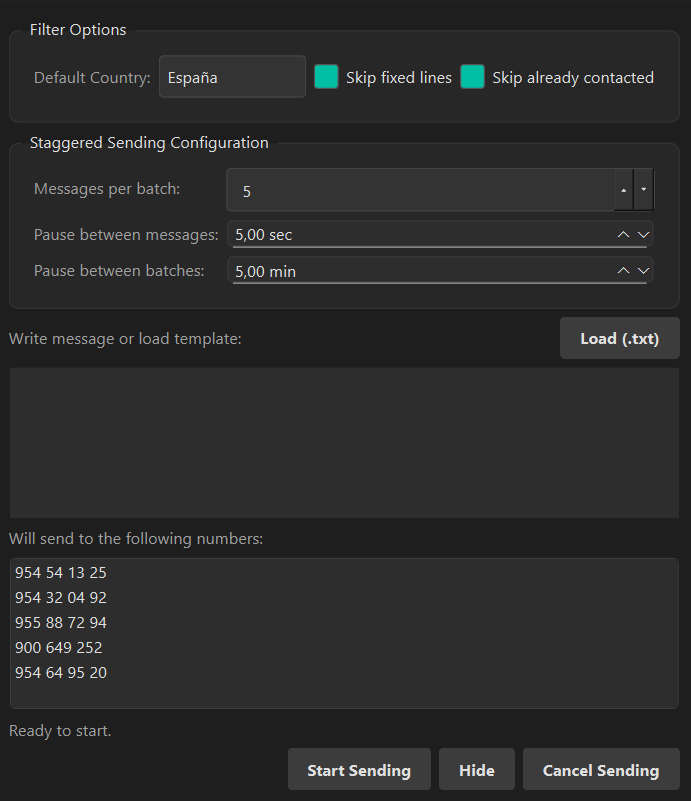Select number 955 88 72 94
Screen dimensions: 691x801
(61, 623)
